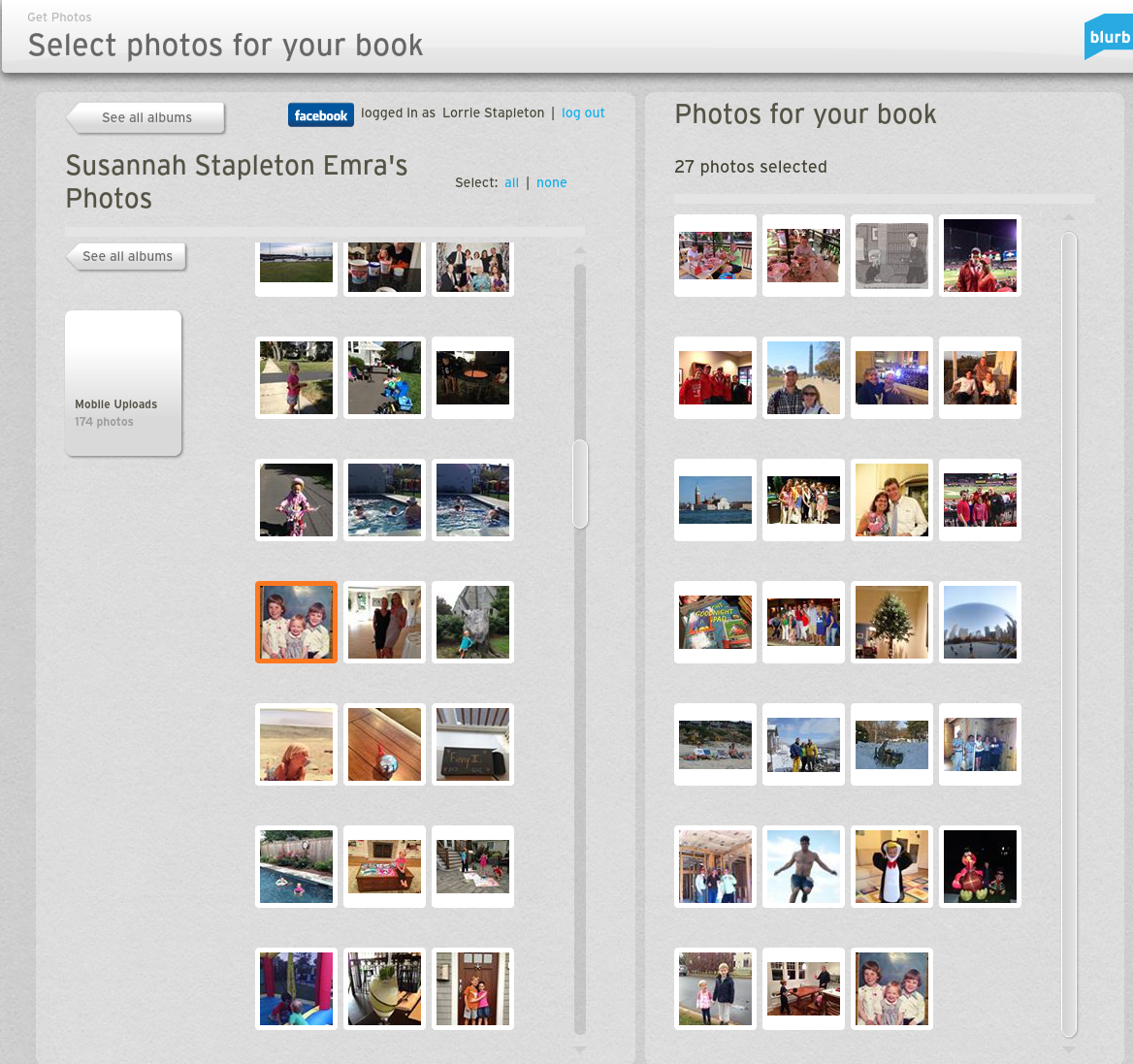This screenshot has width=1133, height=1064.
Task: Click scroll-down arrow of selected photos panel
Action: tap(1069, 1048)
